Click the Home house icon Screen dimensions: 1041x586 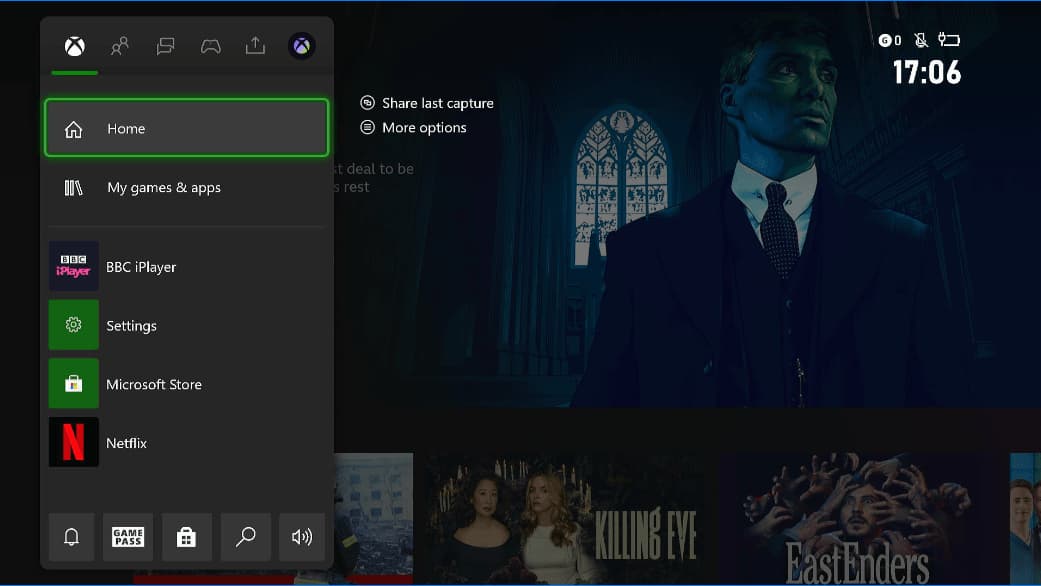73,129
